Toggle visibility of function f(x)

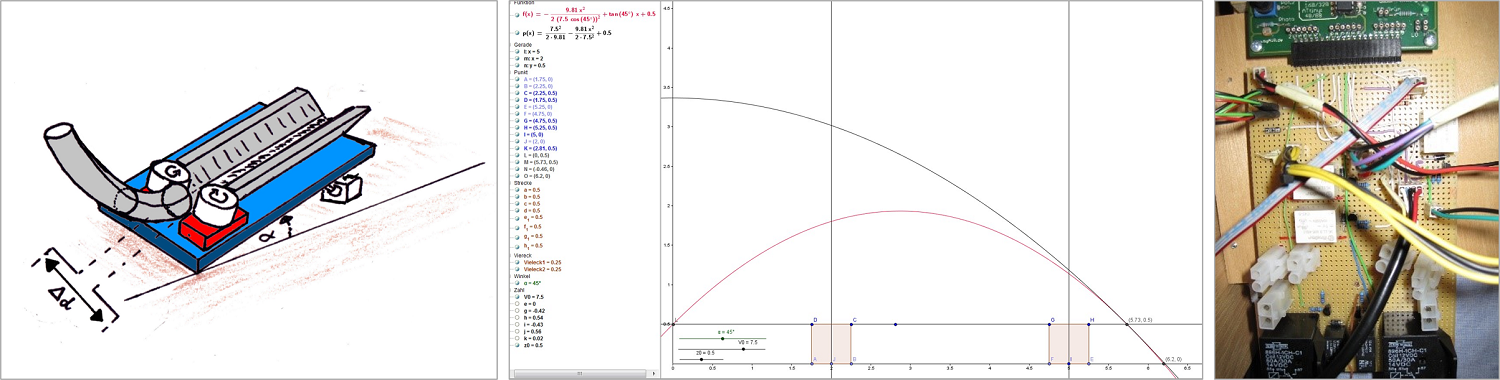517,15
